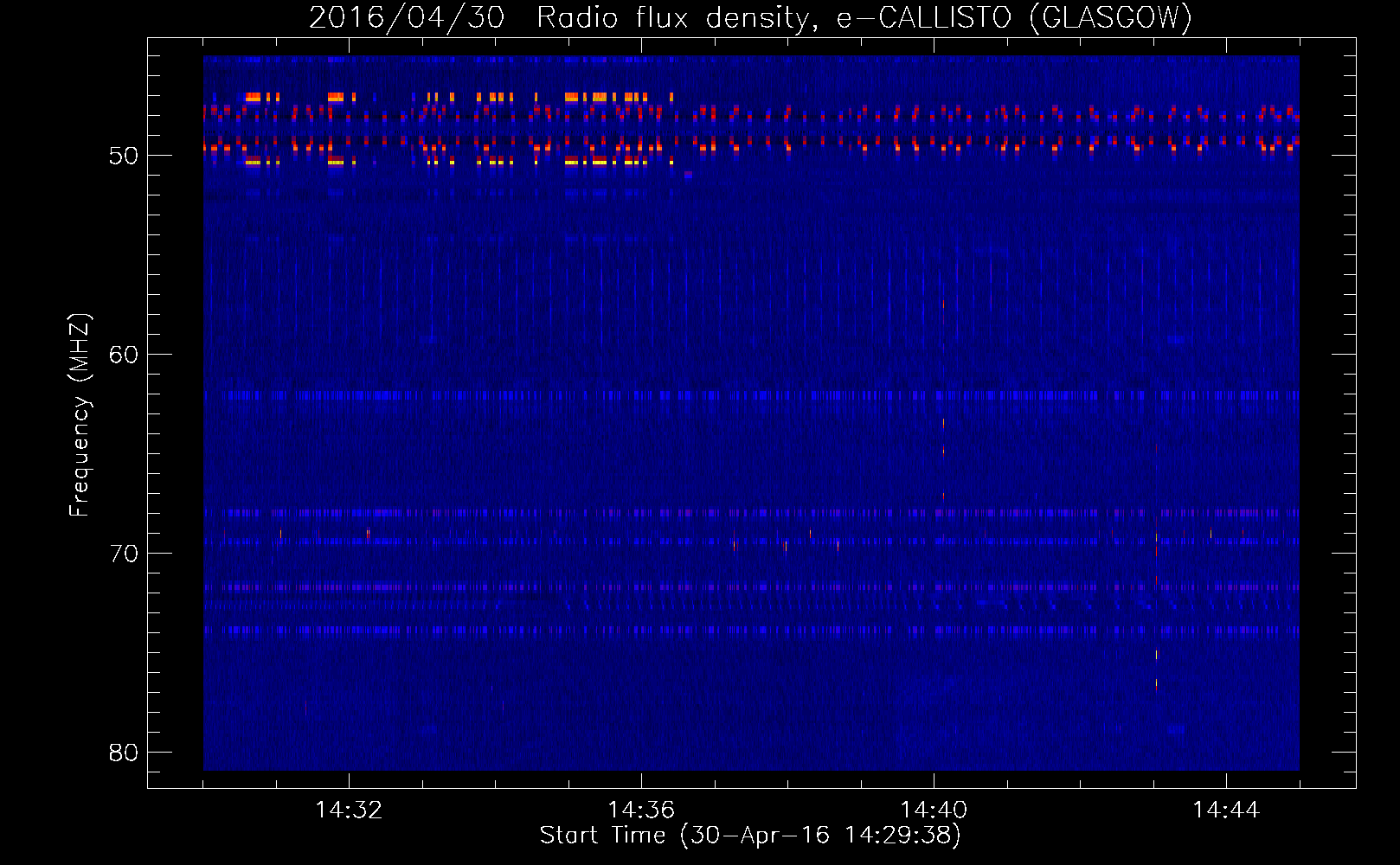Click the 'Frequency (MHZ)' axis label
The width and height of the screenshot is (1400, 865).
pos(80,415)
